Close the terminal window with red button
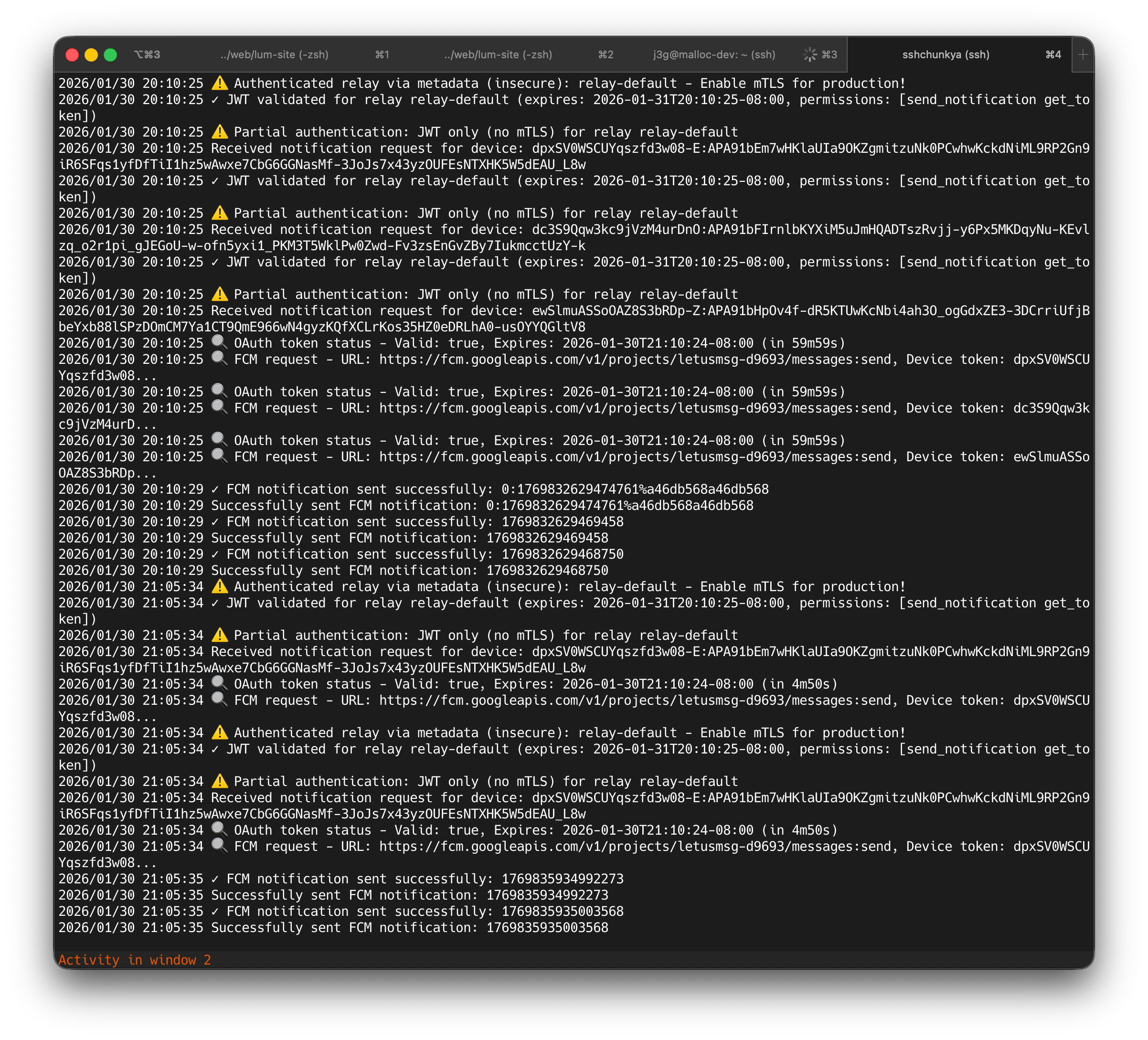The image size is (1148, 1040). pyautogui.click(x=72, y=55)
